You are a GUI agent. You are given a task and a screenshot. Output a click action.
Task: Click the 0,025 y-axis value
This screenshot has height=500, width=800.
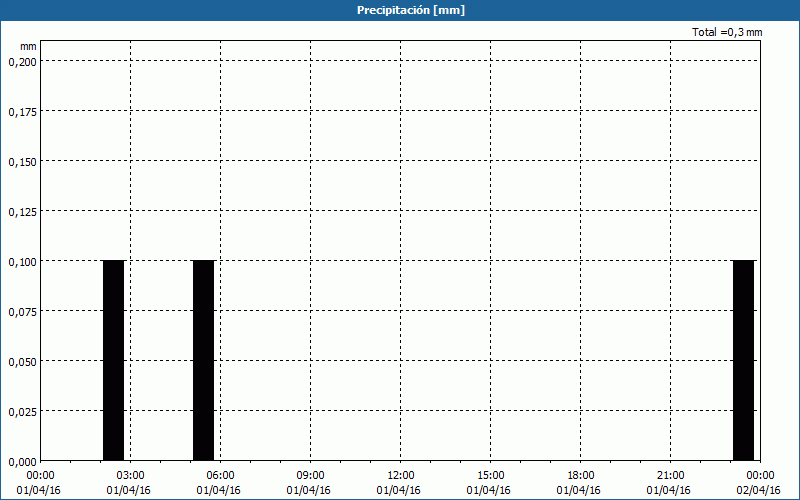pos(22,412)
